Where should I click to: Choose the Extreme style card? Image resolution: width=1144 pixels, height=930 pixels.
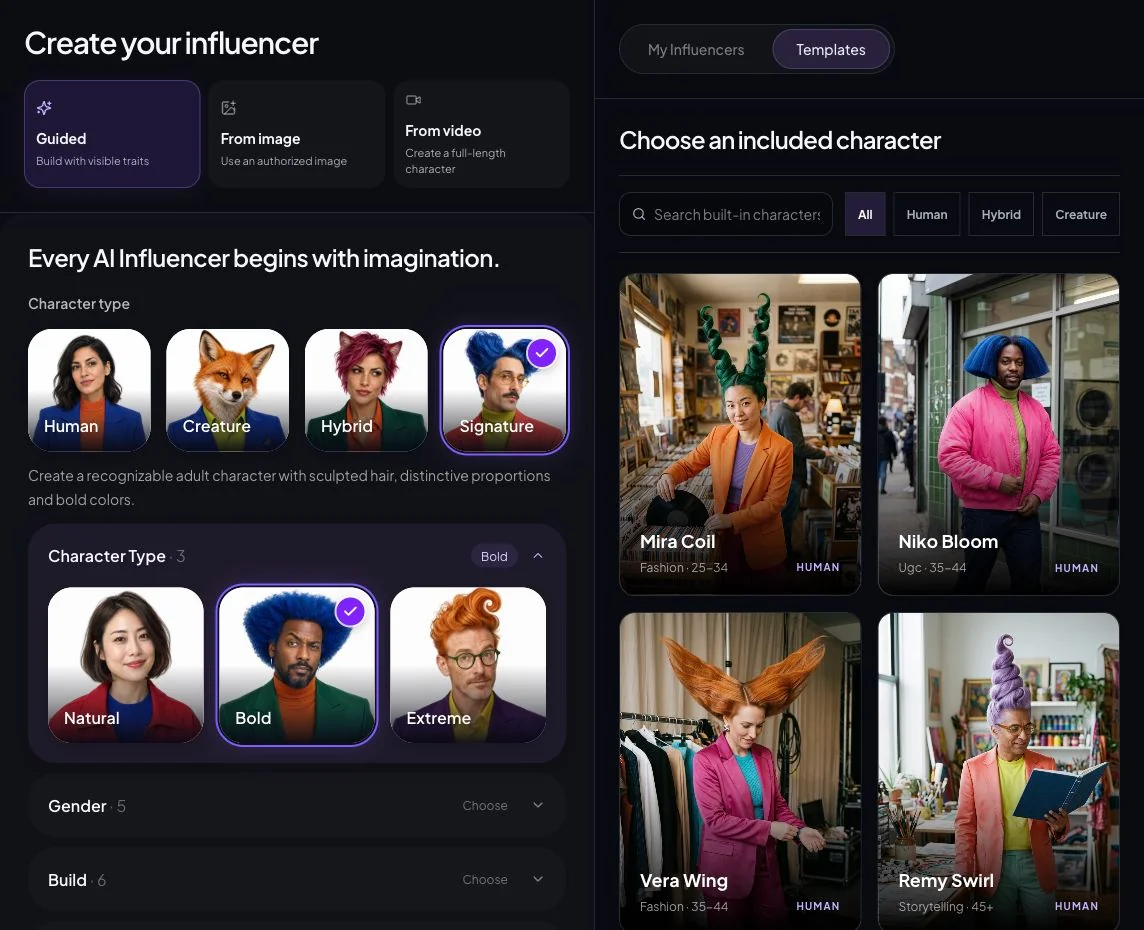pyautogui.click(x=468, y=665)
